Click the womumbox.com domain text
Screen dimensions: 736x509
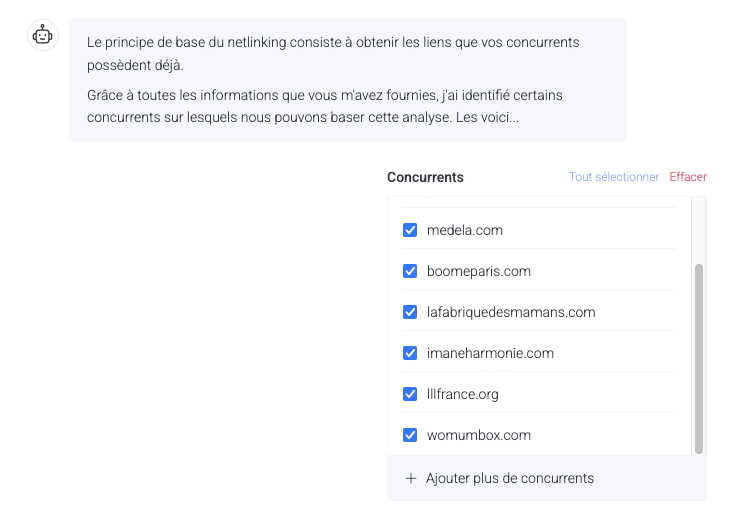[478, 435]
